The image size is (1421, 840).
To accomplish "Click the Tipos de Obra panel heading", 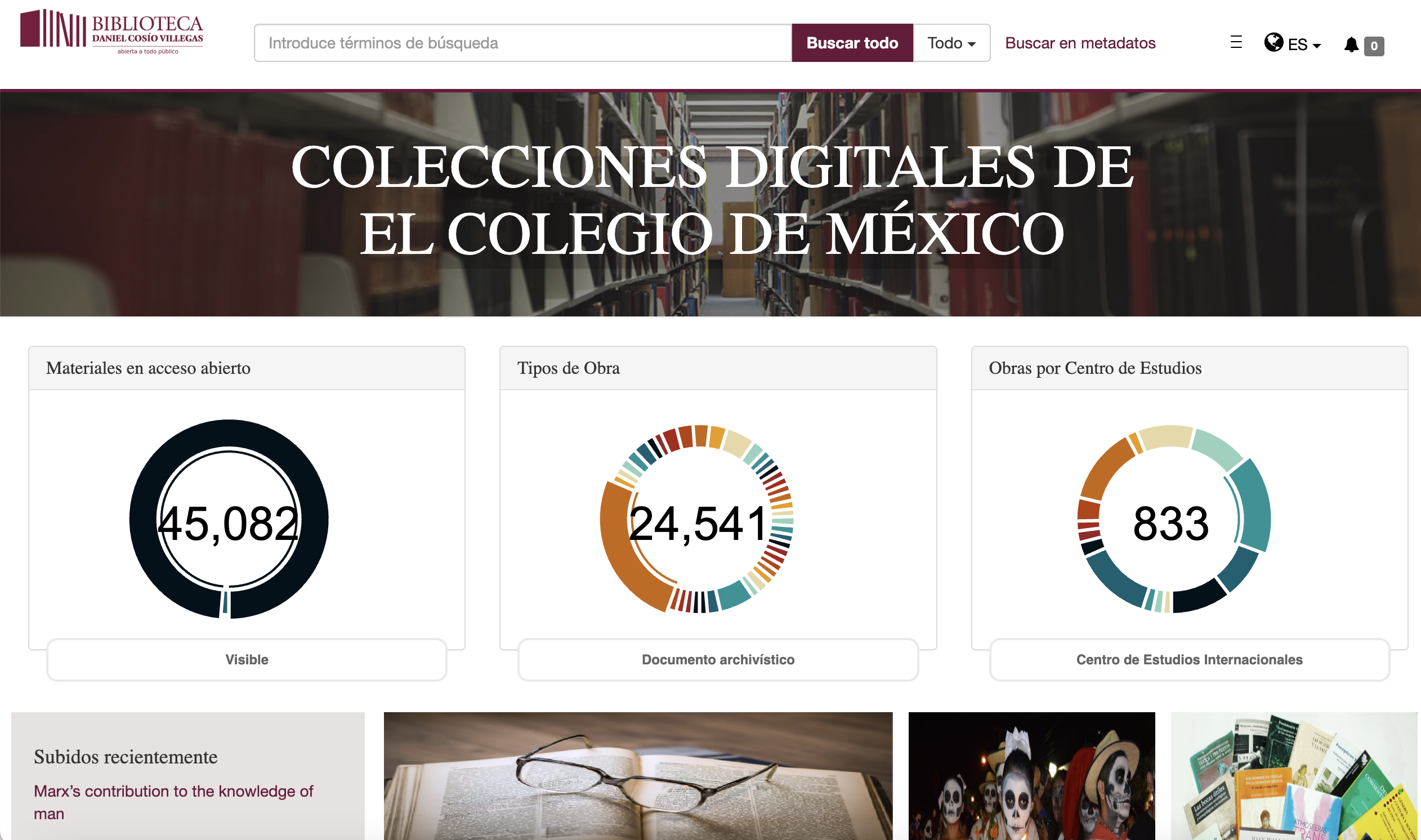I will coord(569,369).
